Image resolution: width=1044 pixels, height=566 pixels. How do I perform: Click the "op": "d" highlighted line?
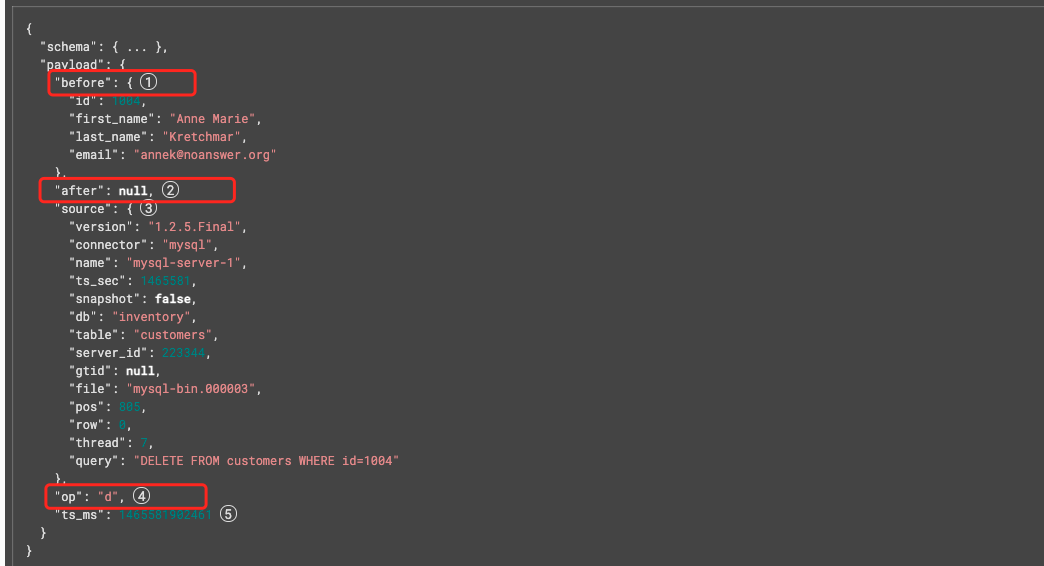tap(86, 497)
